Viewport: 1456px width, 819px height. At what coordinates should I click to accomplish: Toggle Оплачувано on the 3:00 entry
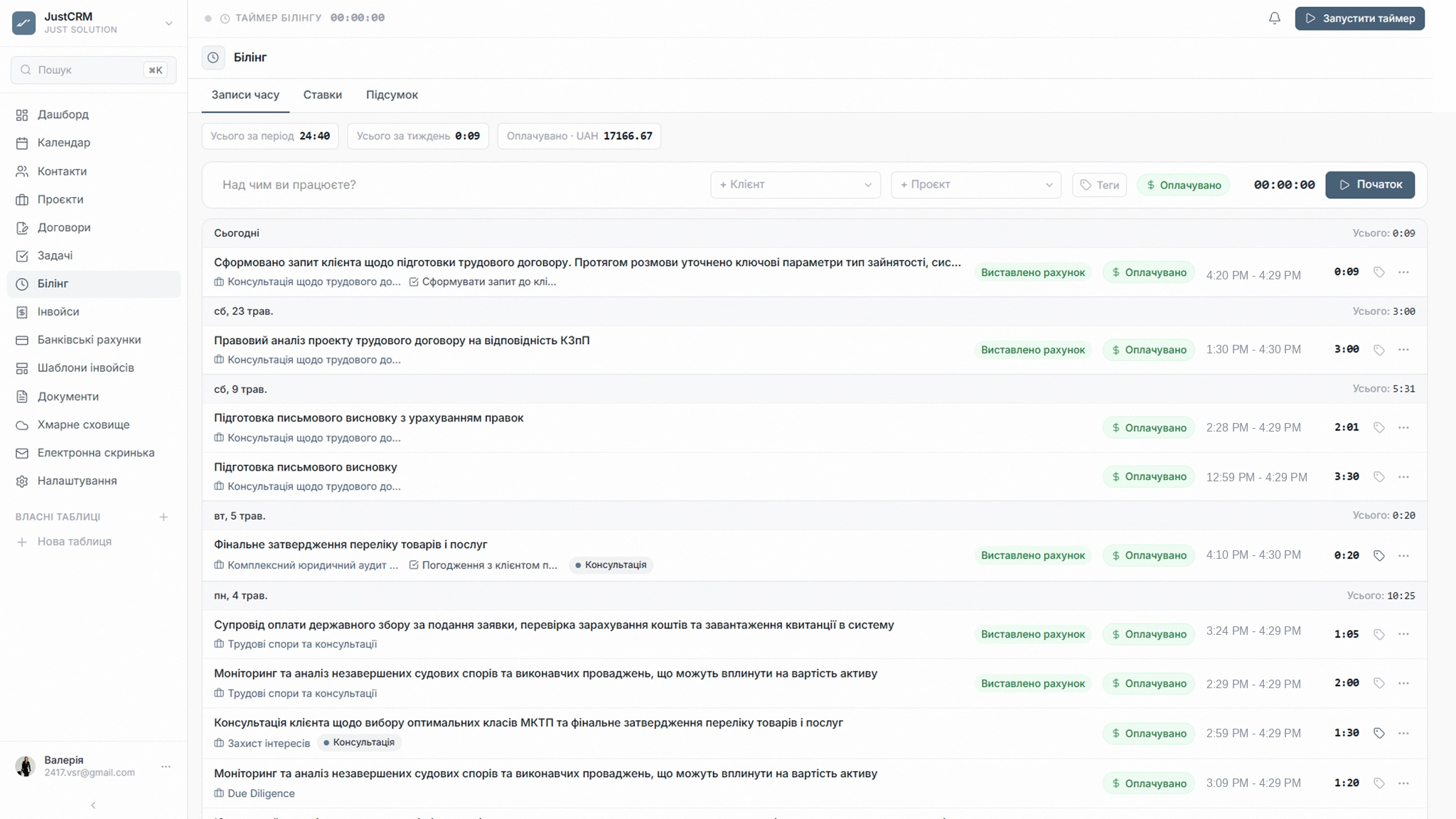click(1149, 350)
